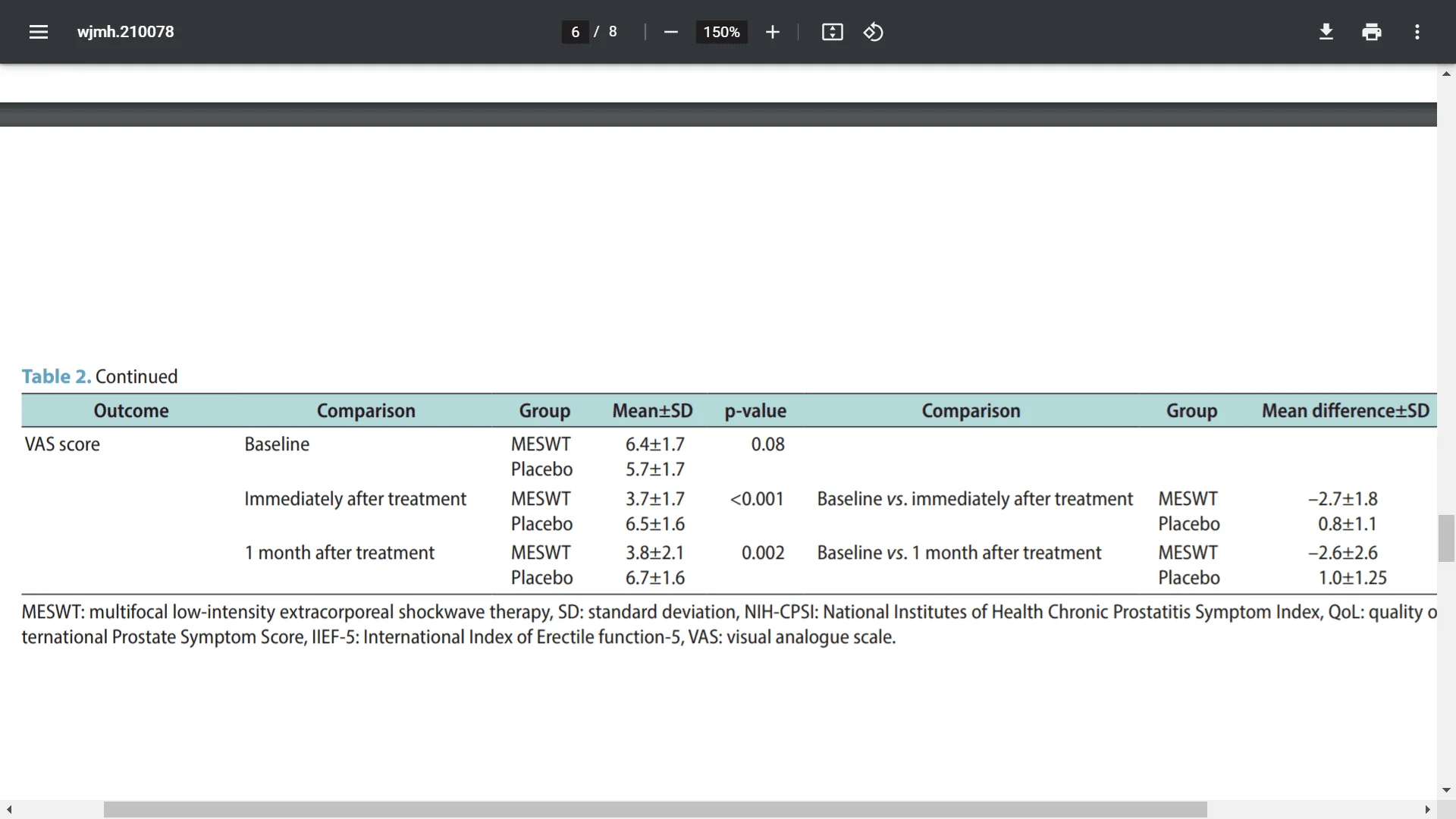This screenshot has width=1456, height=819.
Task: Click the value 5.7±1.7
Action: click(x=655, y=469)
